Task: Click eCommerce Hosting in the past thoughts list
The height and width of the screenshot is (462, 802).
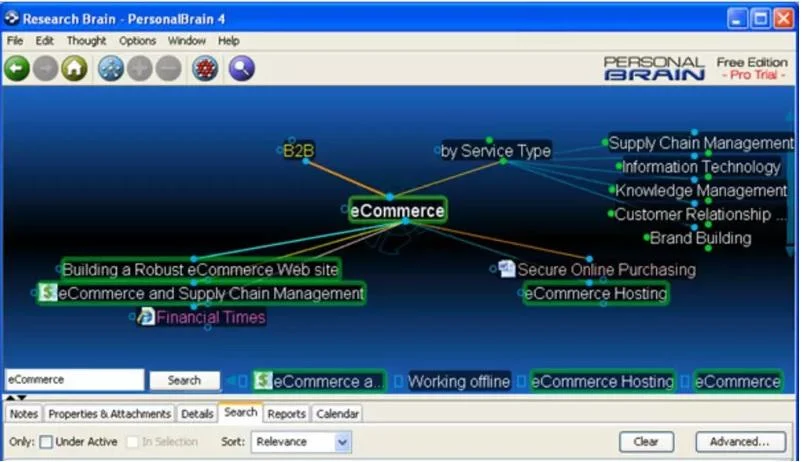Action: (603, 381)
